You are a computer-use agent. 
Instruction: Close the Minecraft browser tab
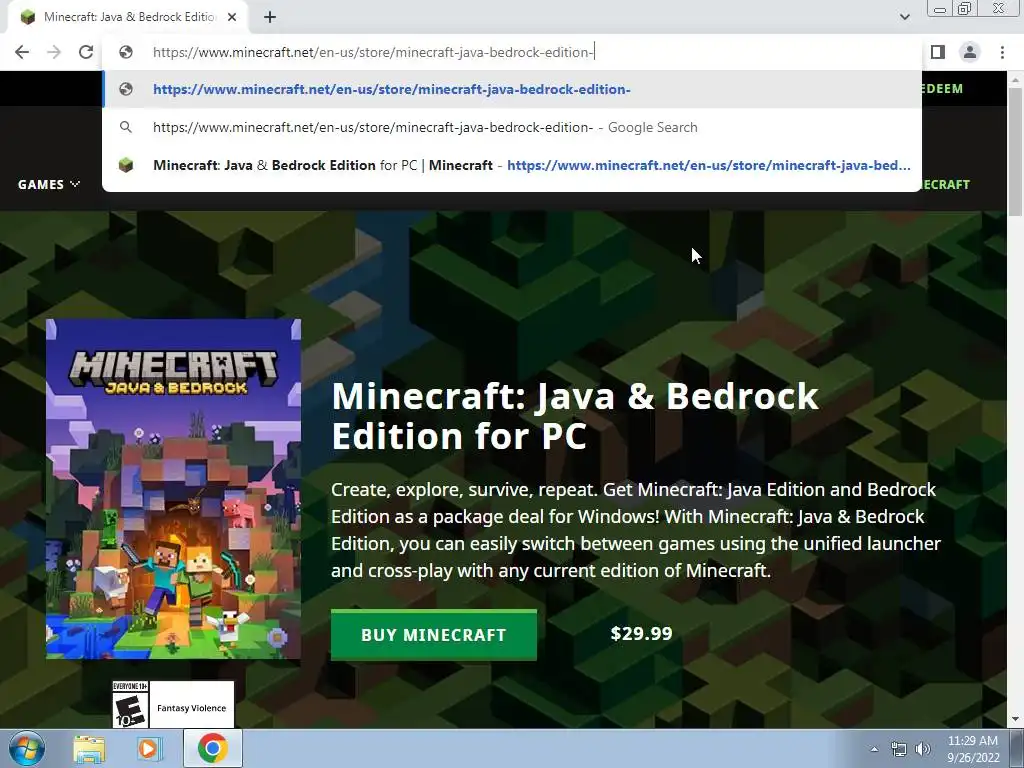point(232,17)
